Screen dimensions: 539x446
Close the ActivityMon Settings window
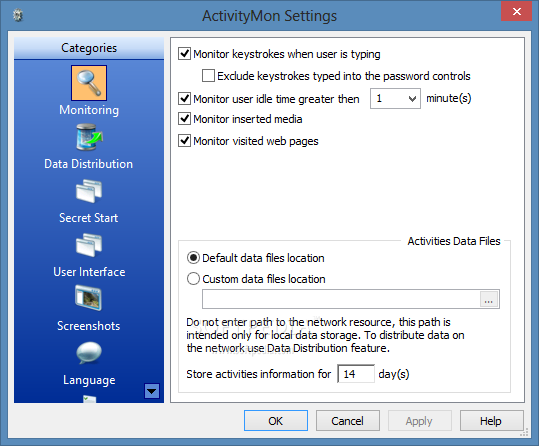tap(516, 11)
